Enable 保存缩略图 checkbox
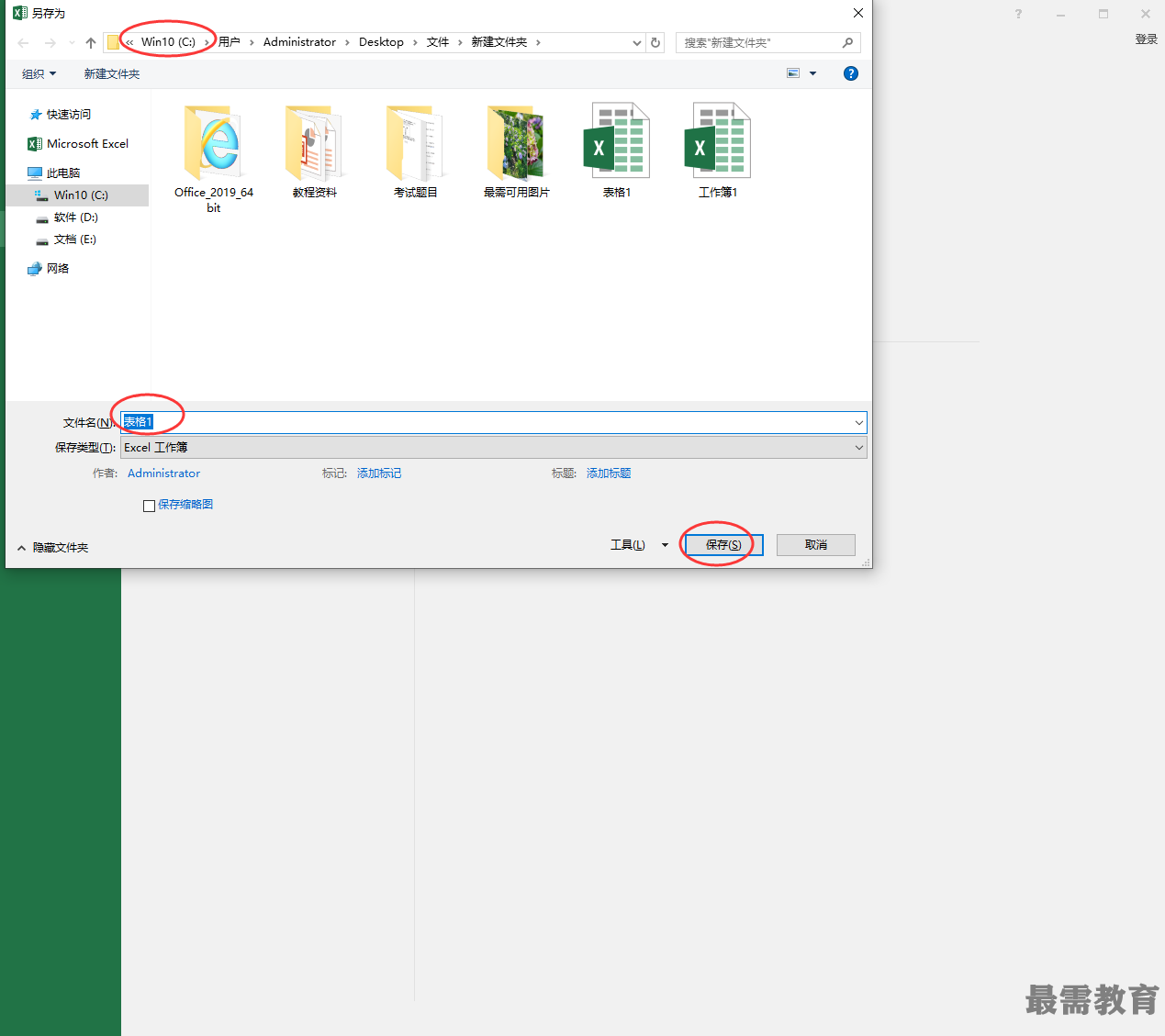Viewport: 1165px width, 1036px height. coord(149,506)
